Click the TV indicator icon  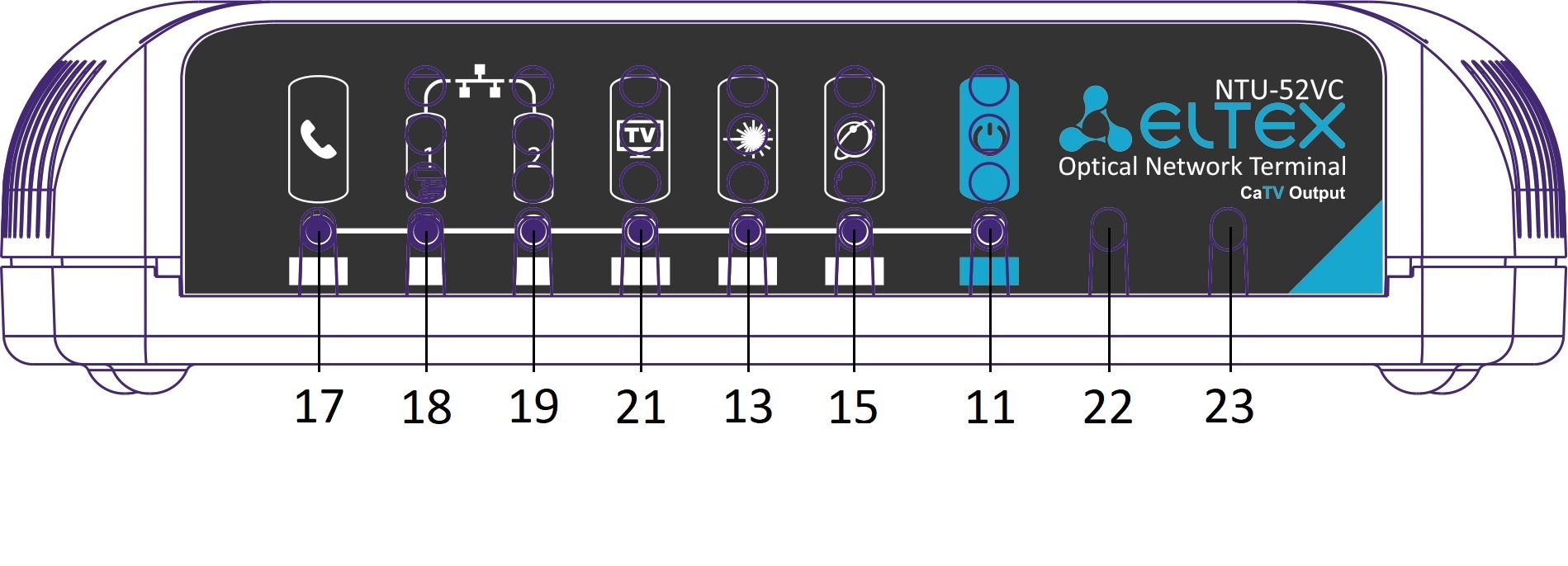(x=640, y=137)
